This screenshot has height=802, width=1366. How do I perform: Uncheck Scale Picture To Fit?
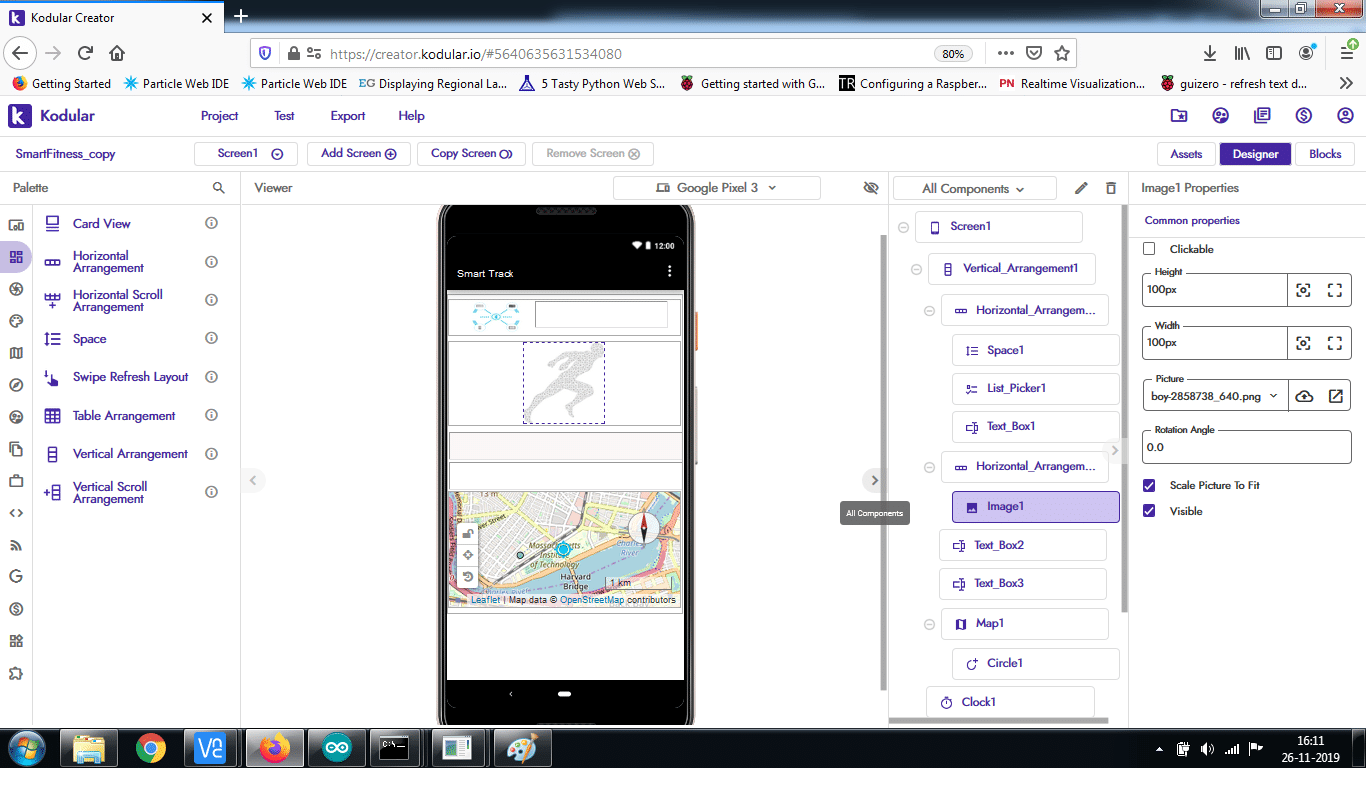(1149, 485)
